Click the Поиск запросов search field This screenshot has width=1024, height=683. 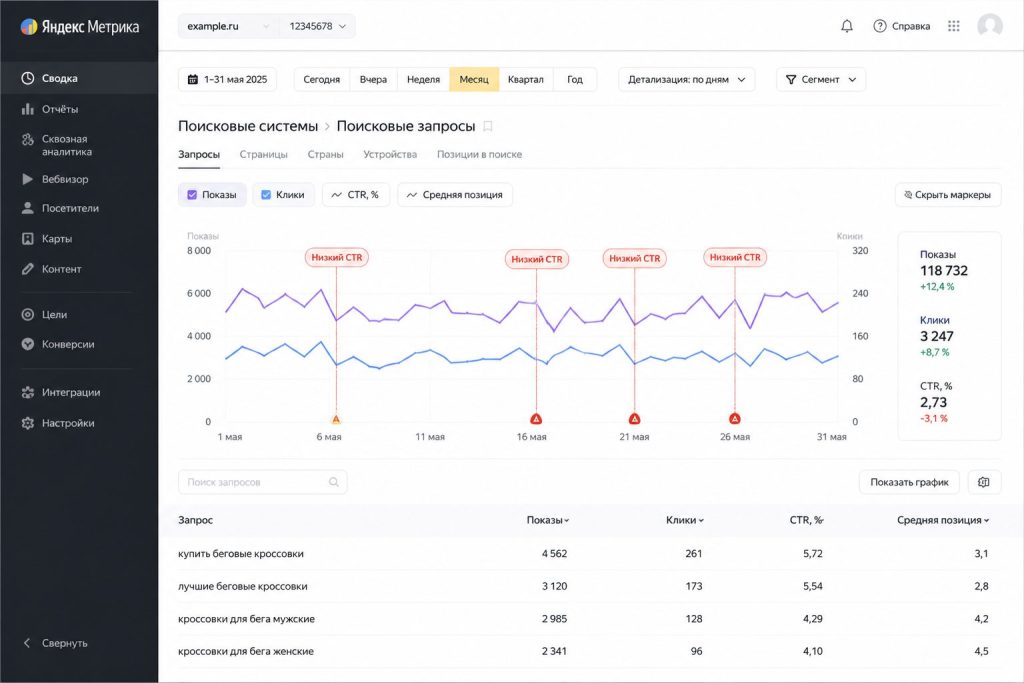263,482
